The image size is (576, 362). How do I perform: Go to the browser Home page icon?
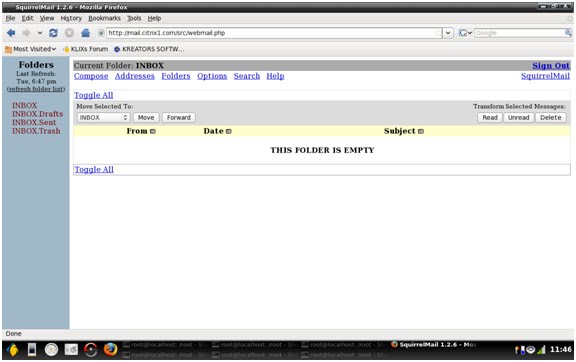click(86, 33)
